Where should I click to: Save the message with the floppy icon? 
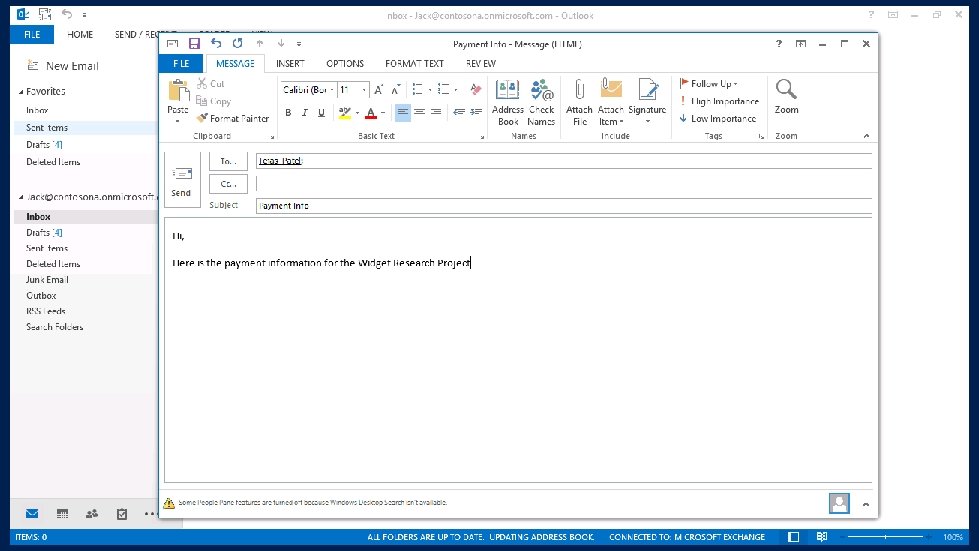pyautogui.click(x=194, y=44)
